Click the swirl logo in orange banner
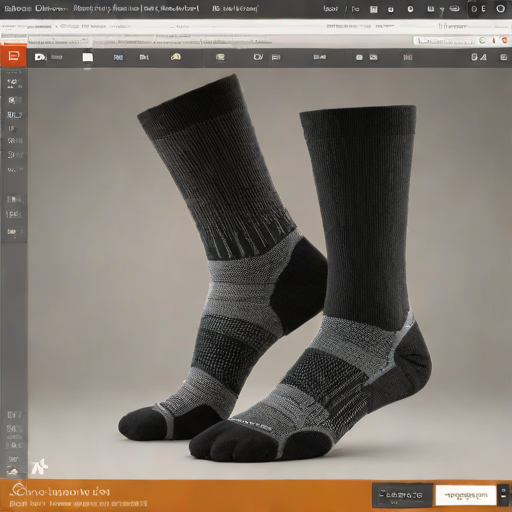The width and height of the screenshot is (512, 512). tap(18, 489)
